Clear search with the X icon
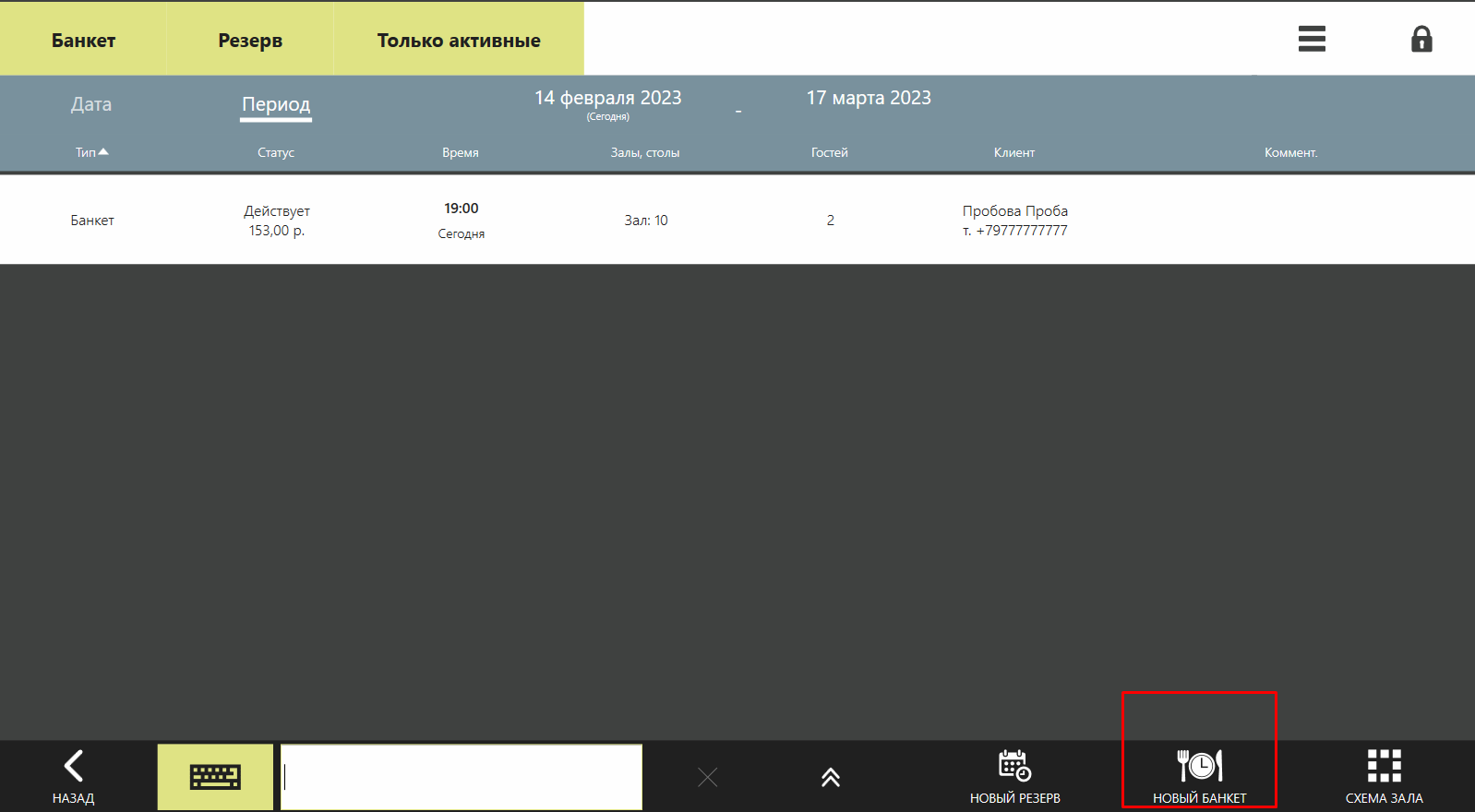The width and height of the screenshot is (1475, 812). 708,778
